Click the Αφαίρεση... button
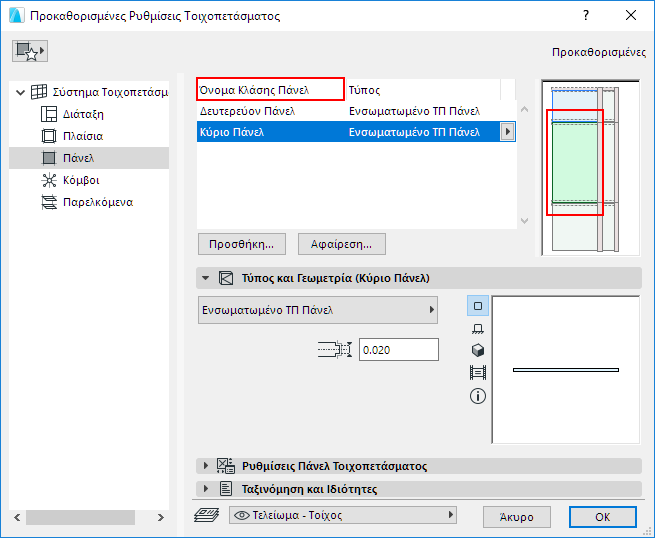The image size is (655, 538). [342, 244]
